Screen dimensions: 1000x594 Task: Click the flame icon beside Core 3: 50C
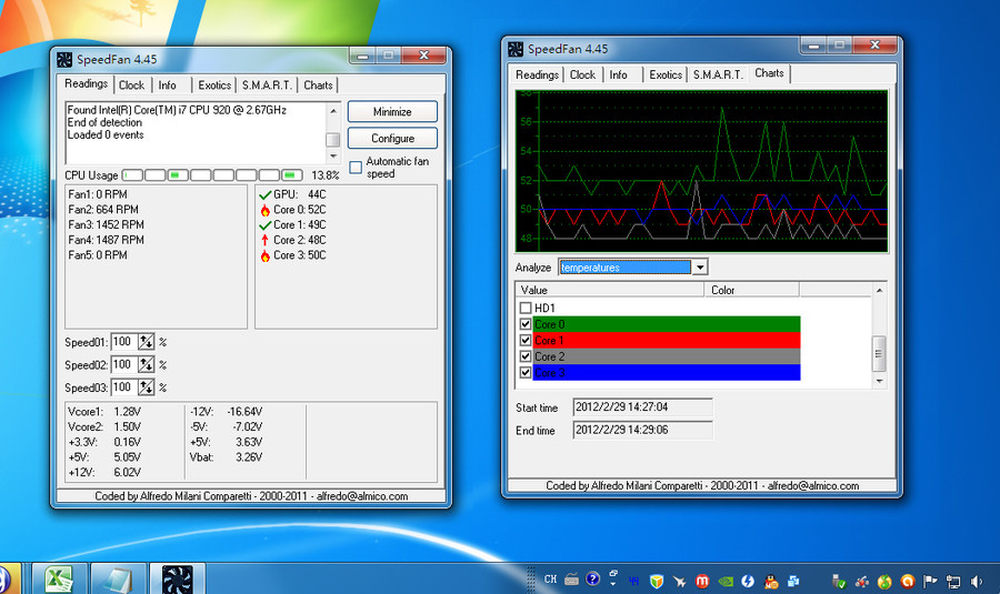click(x=265, y=255)
